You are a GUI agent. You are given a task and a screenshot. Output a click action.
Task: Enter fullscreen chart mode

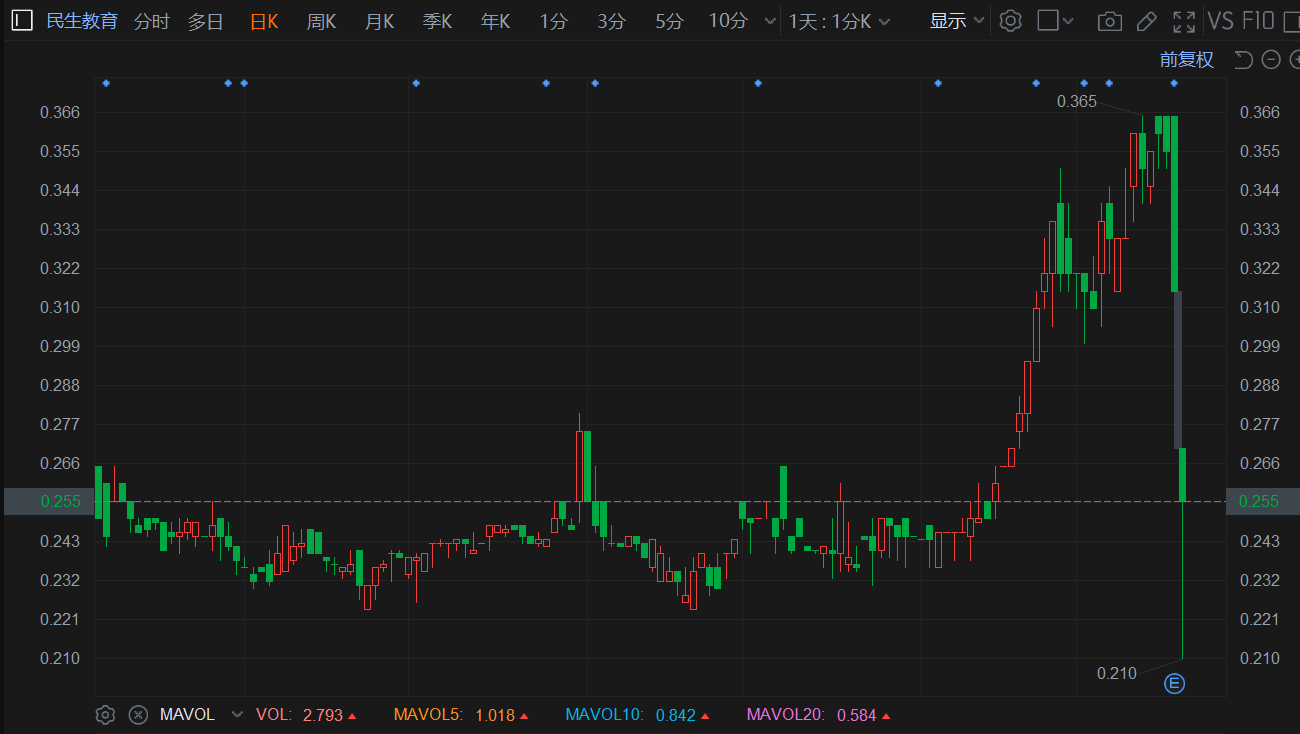click(x=1184, y=21)
